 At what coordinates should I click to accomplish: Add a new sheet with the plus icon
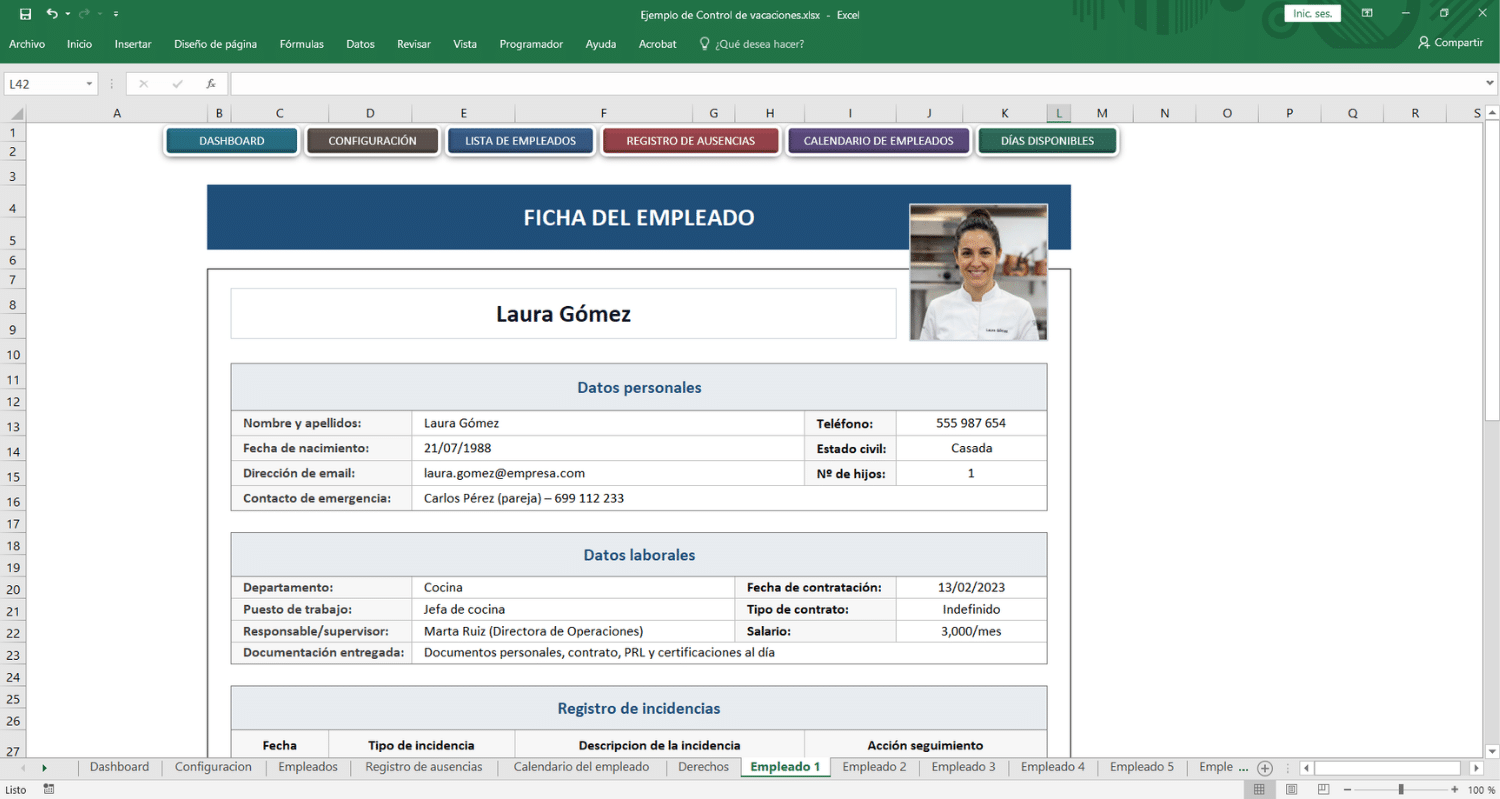click(x=1264, y=768)
